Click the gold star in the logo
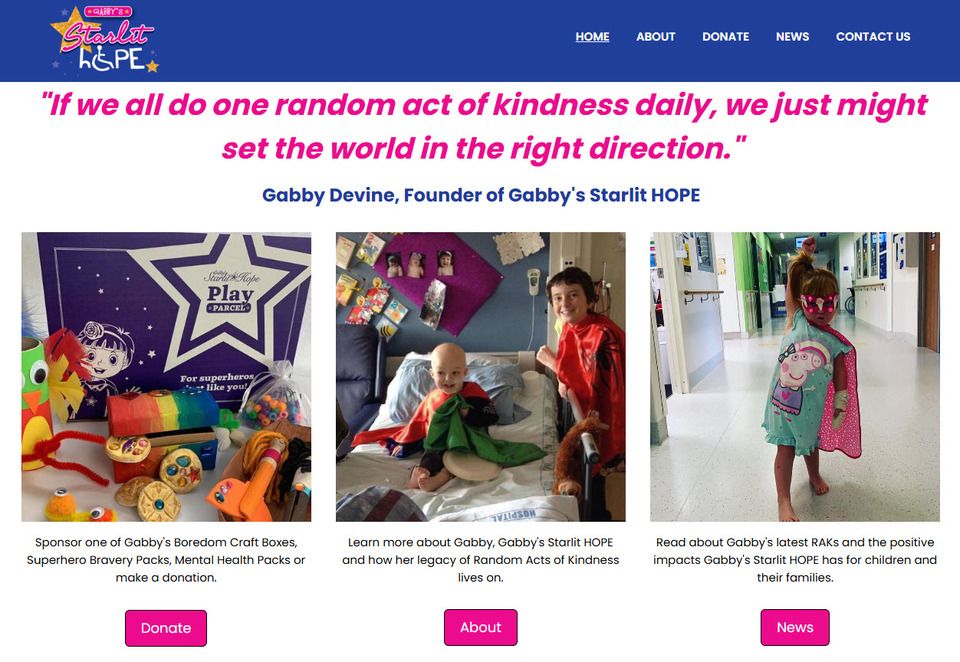The width and height of the screenshot is (960, 662). tap(70, 26)
